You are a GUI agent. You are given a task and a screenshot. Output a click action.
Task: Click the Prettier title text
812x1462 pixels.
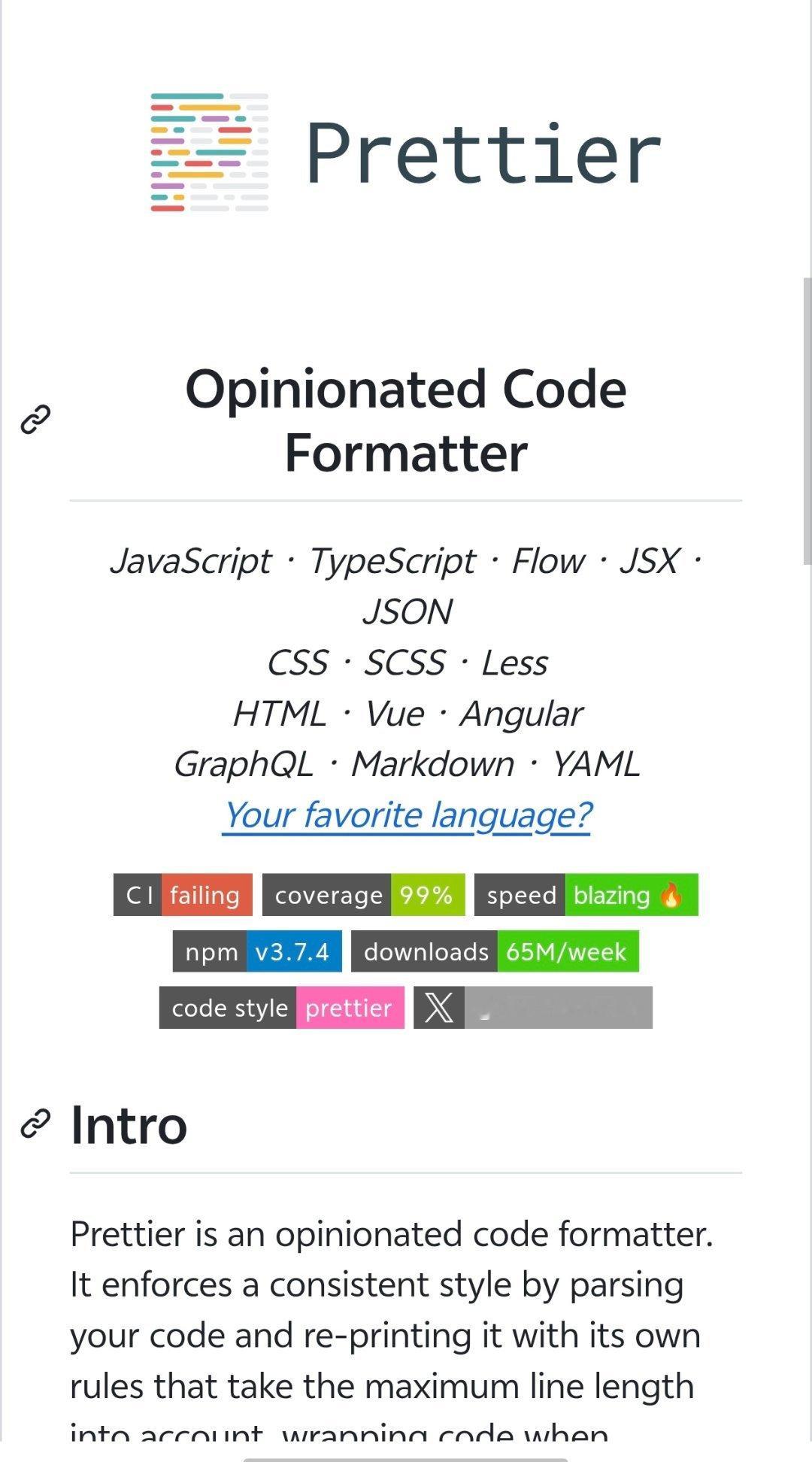point(483,154)
